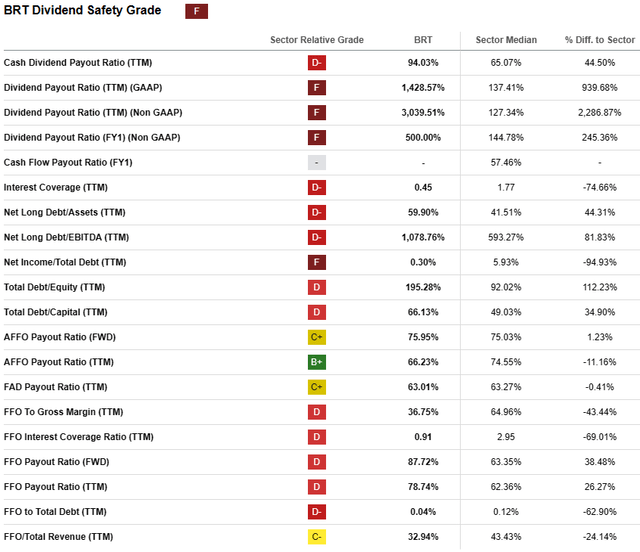Click the BRT value 500.00%

[x=423, y=138]
